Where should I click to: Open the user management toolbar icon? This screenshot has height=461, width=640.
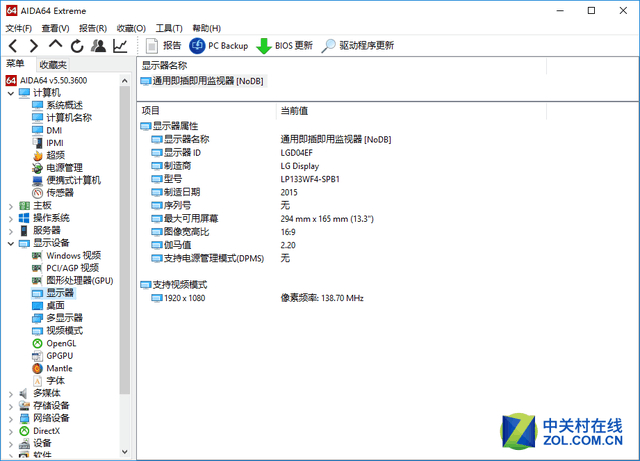pyautogui.click(x=98, y=46)
